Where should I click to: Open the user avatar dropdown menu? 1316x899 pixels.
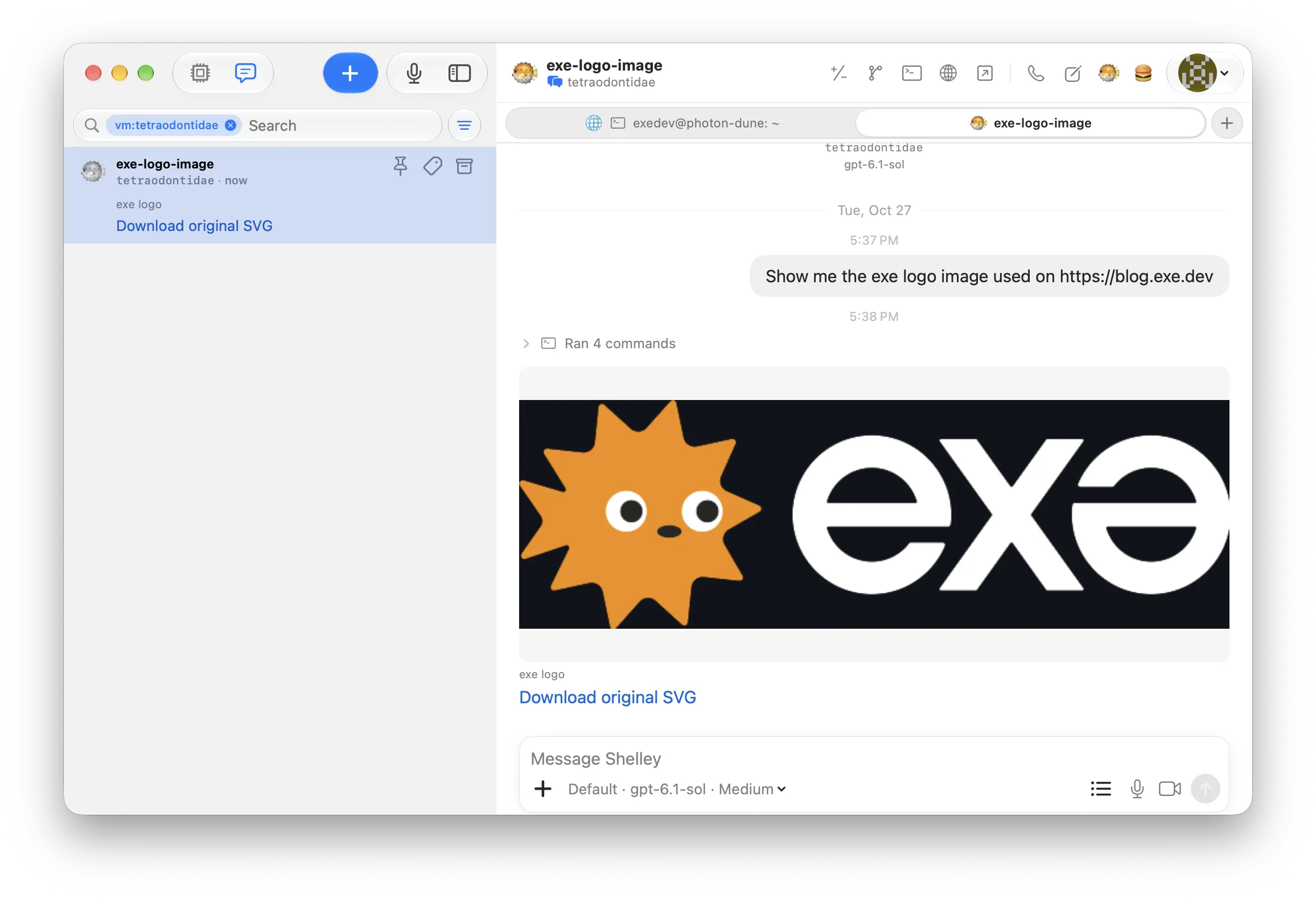coord(1204,73)
